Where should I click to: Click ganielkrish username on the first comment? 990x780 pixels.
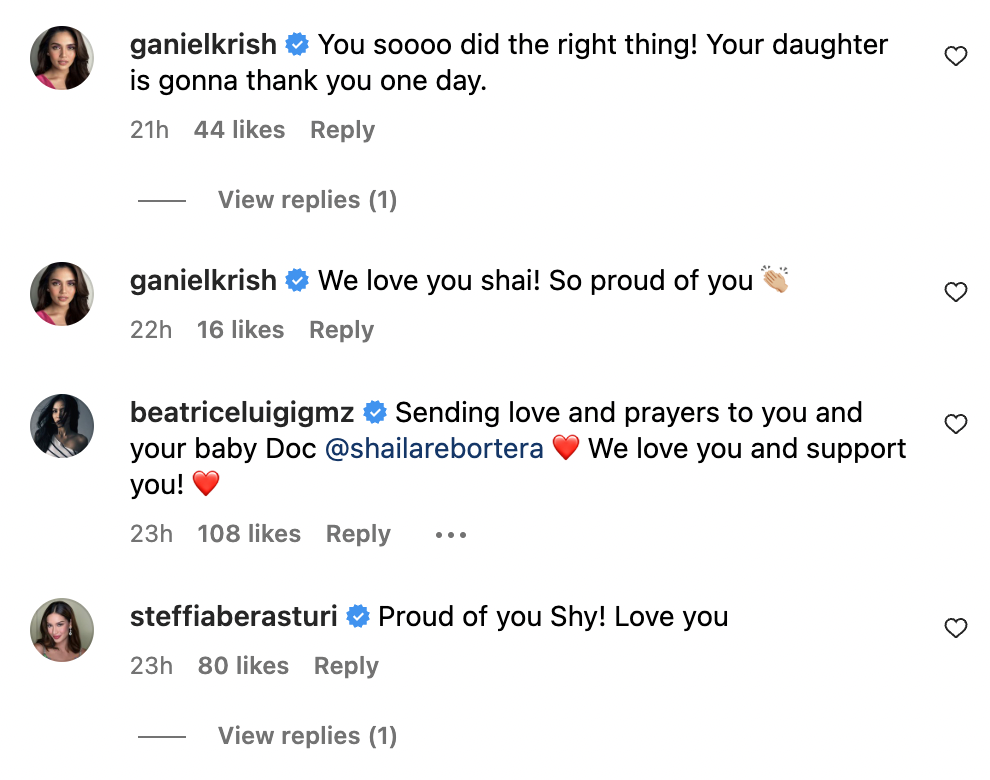203,45
